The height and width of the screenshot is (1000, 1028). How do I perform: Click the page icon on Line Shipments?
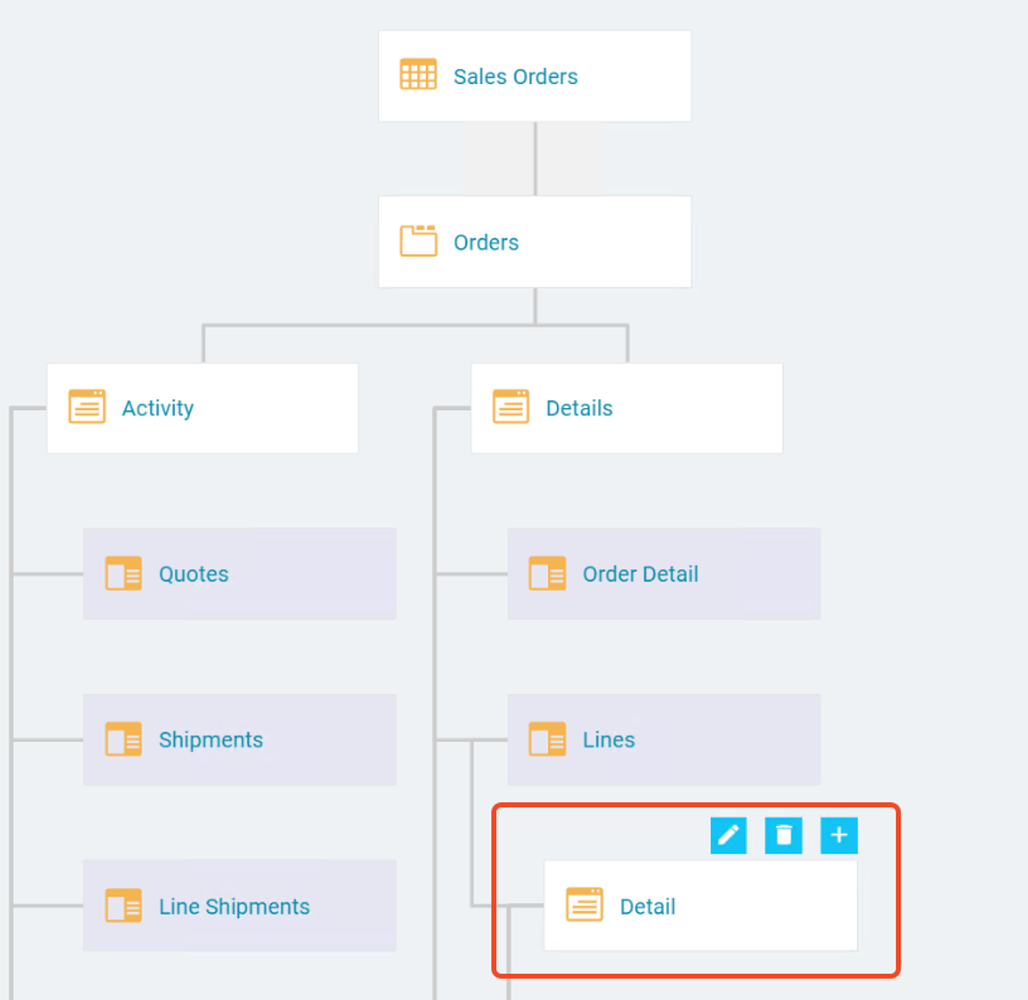tap(123, 906)
